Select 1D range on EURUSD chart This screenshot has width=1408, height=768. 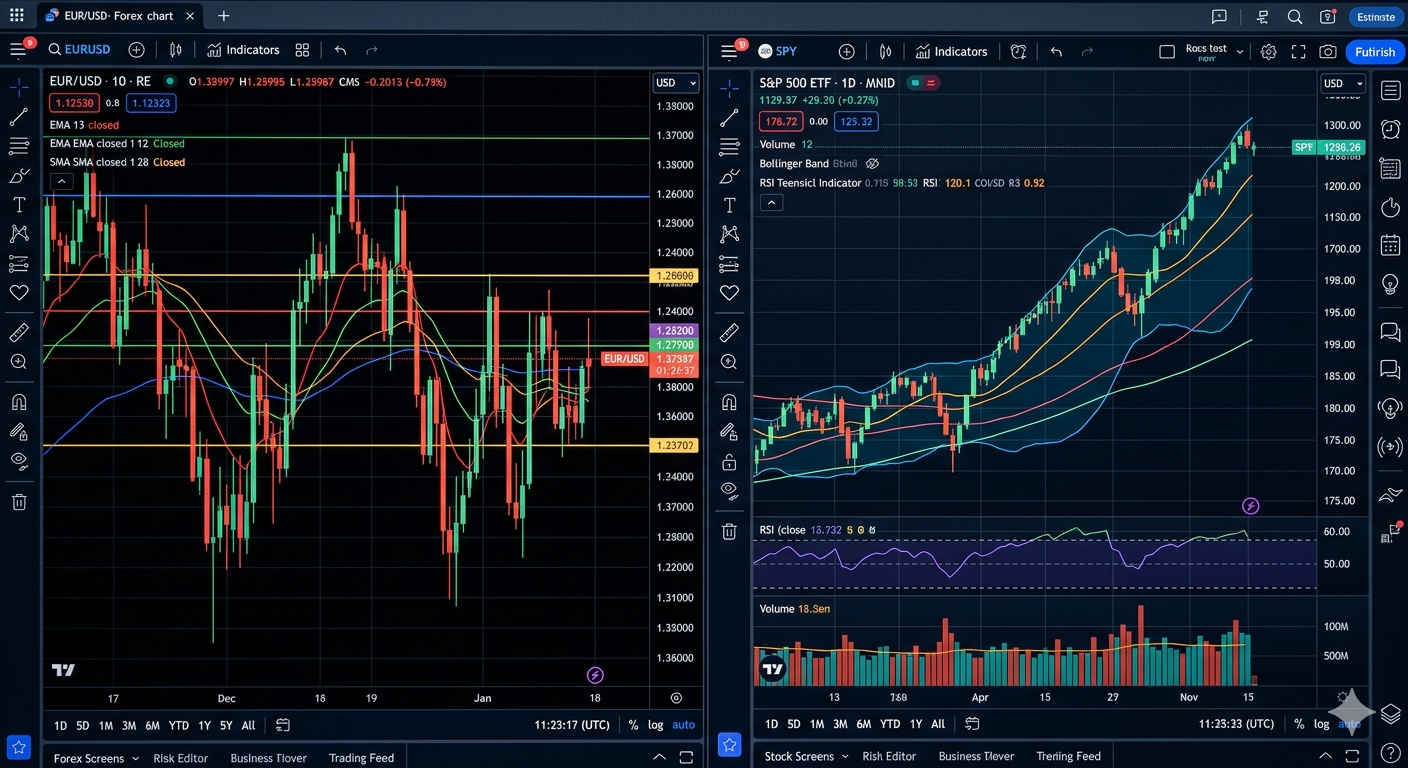(x=60, y=725)
